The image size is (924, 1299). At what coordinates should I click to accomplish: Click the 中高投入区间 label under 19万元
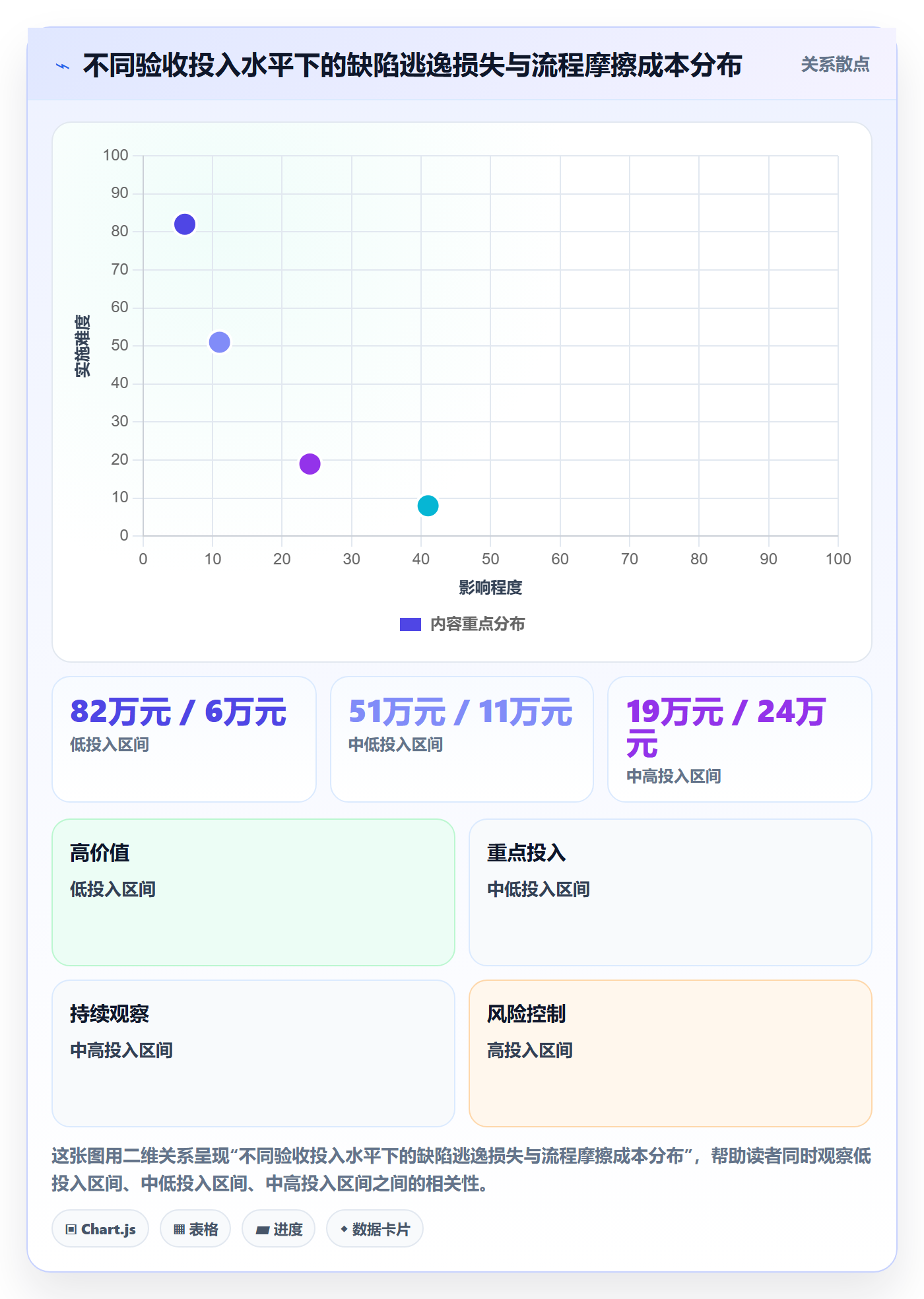673,776
